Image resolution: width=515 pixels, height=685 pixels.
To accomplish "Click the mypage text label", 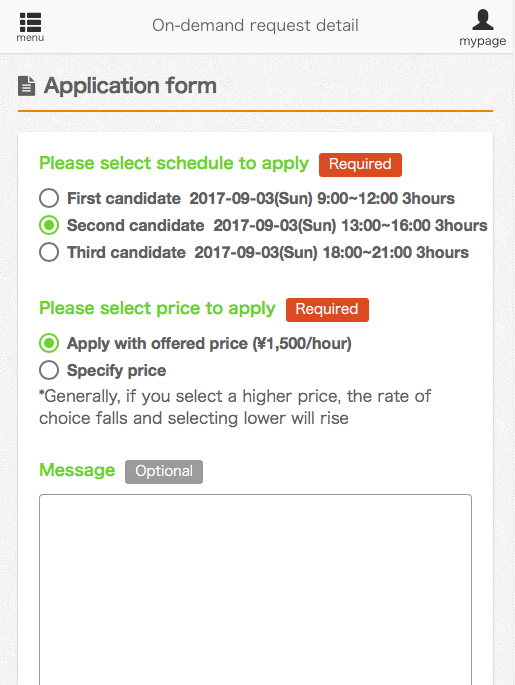I will click(483, 41).
